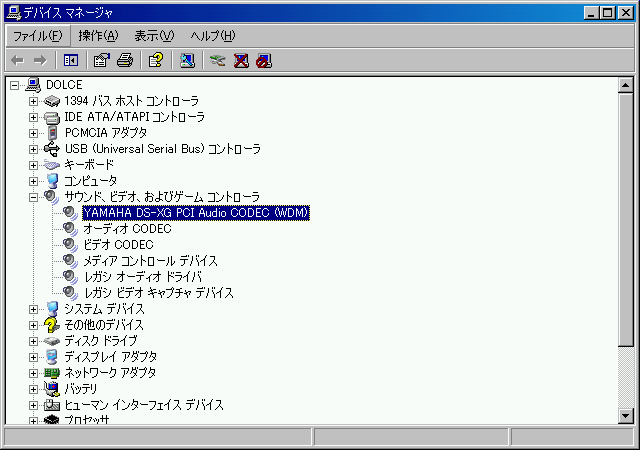Click the PCMCIA アダプタ icon
The image size is (640, 450).
click(52, 133)
